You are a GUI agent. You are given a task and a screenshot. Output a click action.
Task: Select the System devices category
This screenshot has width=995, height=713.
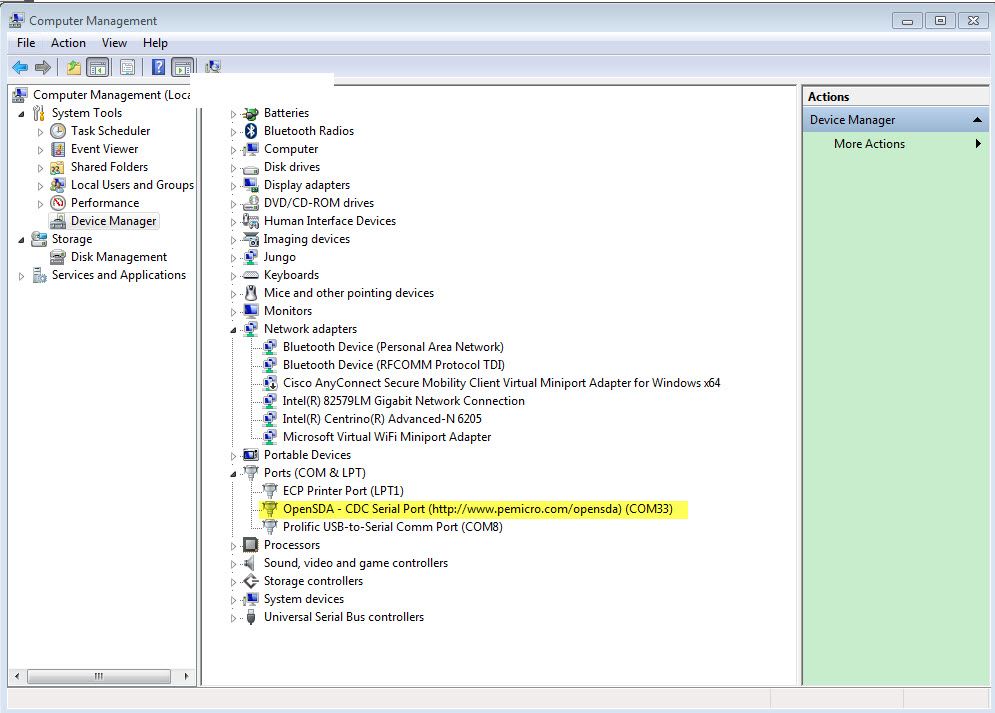303,599
